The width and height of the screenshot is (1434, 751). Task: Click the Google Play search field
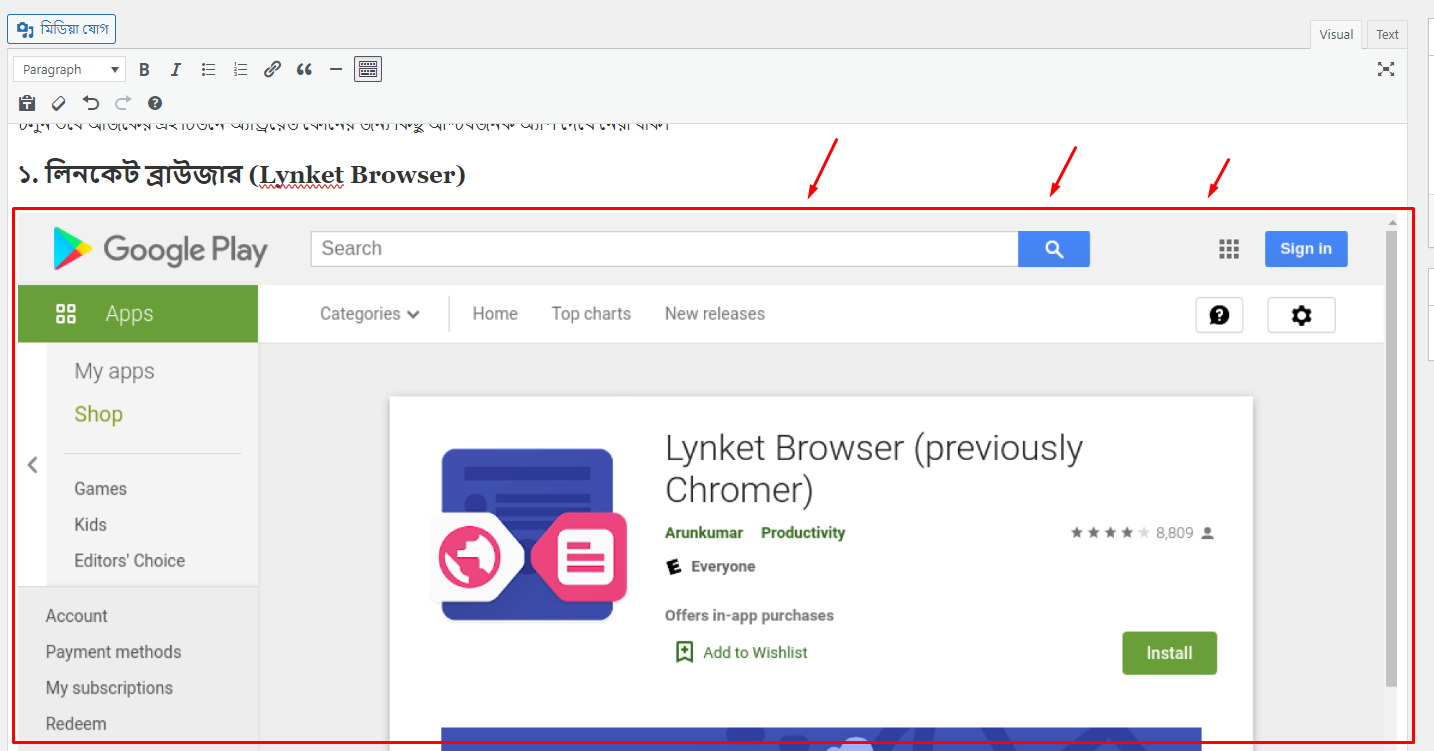point(664,249)
